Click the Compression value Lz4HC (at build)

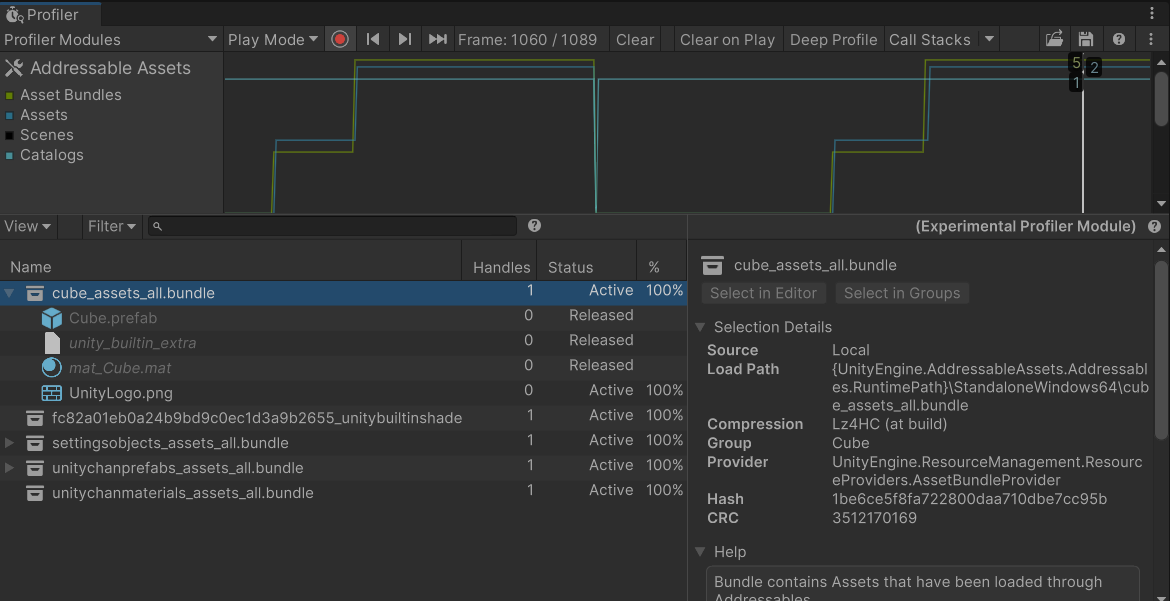click(888, 424)
